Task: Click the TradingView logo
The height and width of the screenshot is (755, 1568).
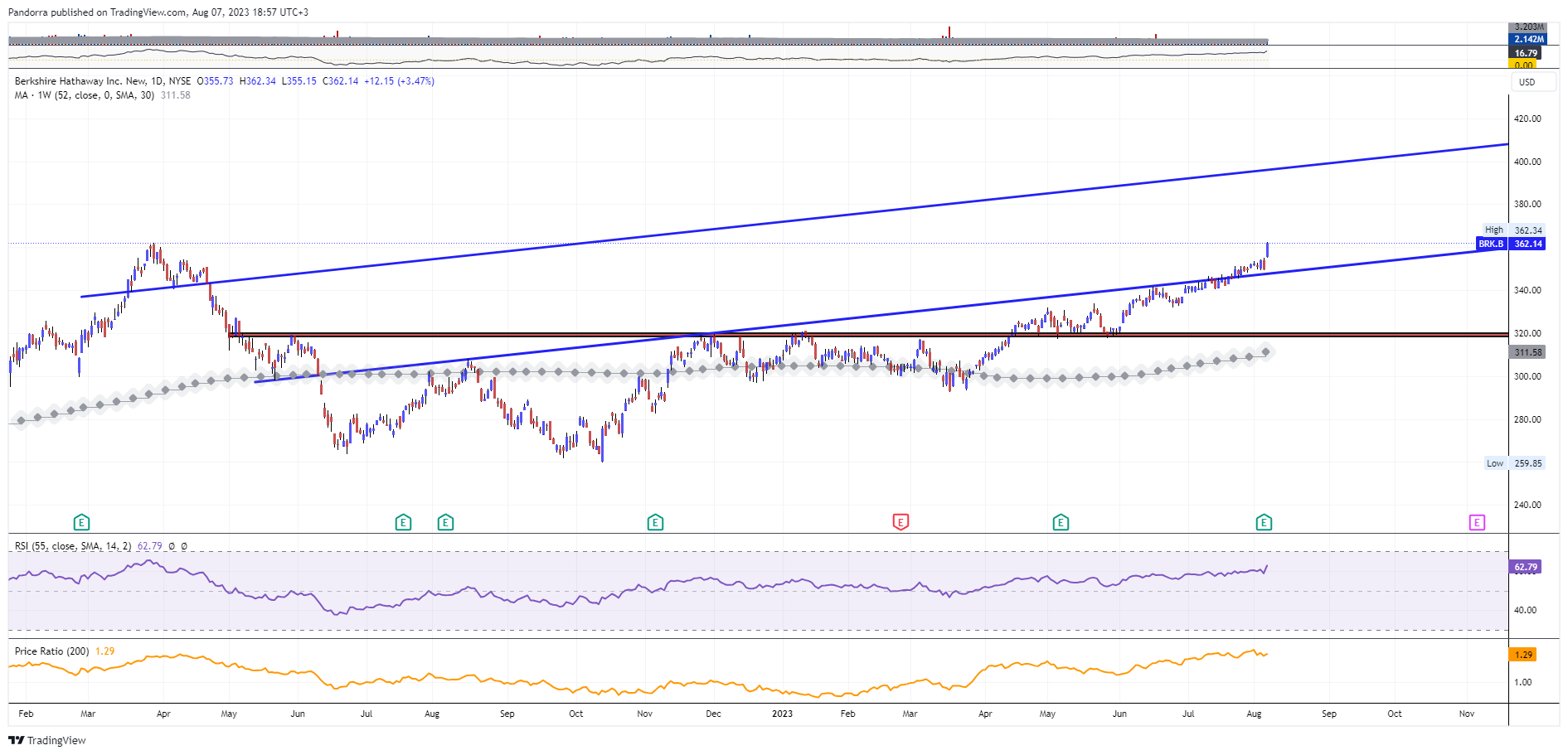Action: tap(47, 740)
